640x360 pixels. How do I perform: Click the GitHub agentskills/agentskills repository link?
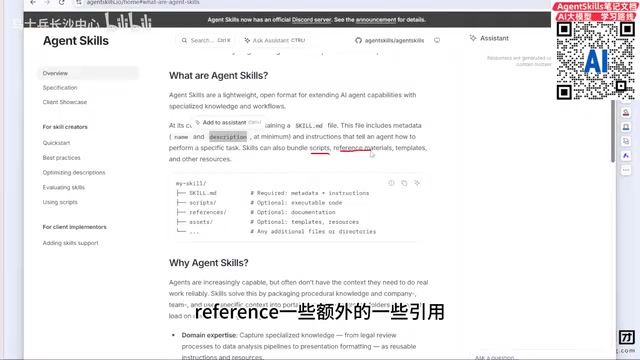(x=389, y=40)
